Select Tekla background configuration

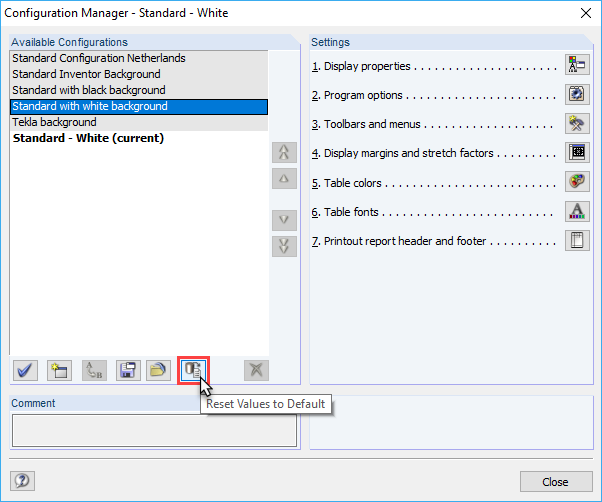point(139,122)
